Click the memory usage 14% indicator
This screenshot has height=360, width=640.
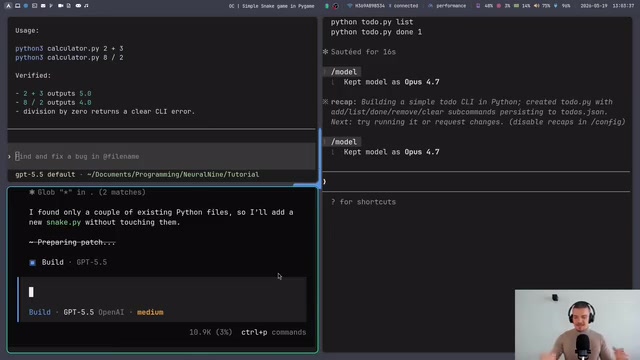(x=522, y=6)
